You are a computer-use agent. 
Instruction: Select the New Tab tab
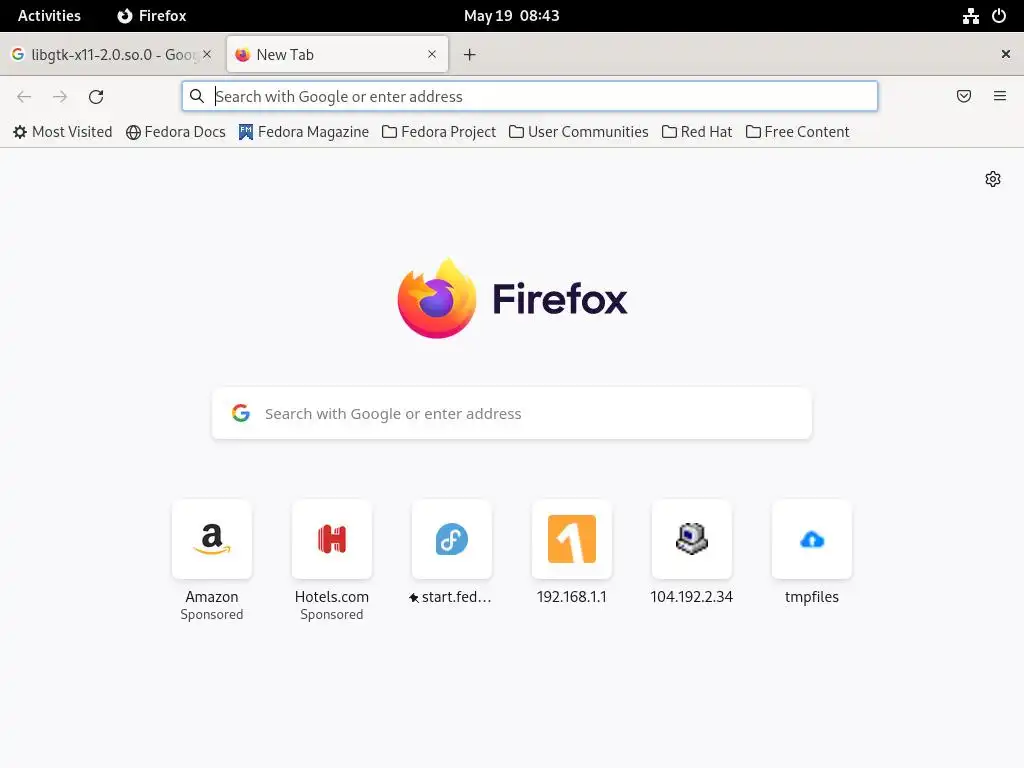pos(337,55)
